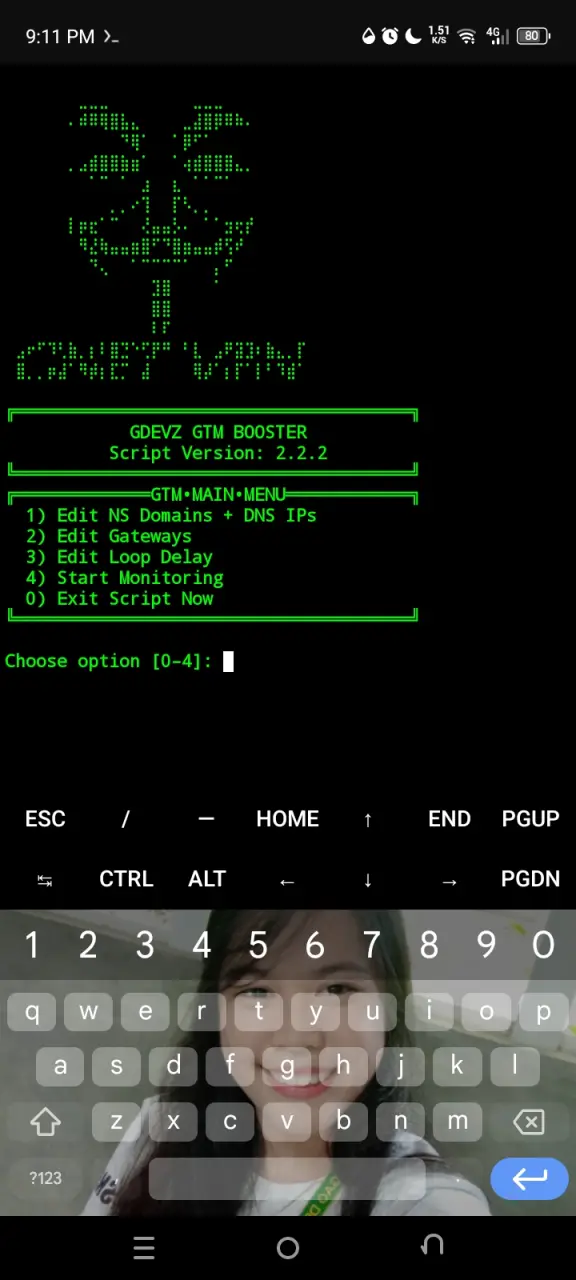Tap the u key
Viewport: 576px width, 1280px height.
click(x=373, y=1012)
